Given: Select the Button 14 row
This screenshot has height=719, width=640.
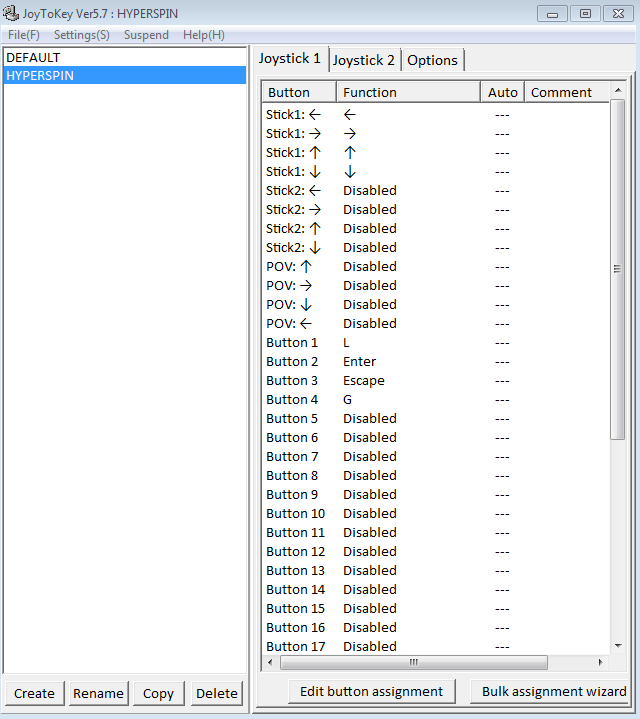Looking at the screenshot, I should point(436,590).
